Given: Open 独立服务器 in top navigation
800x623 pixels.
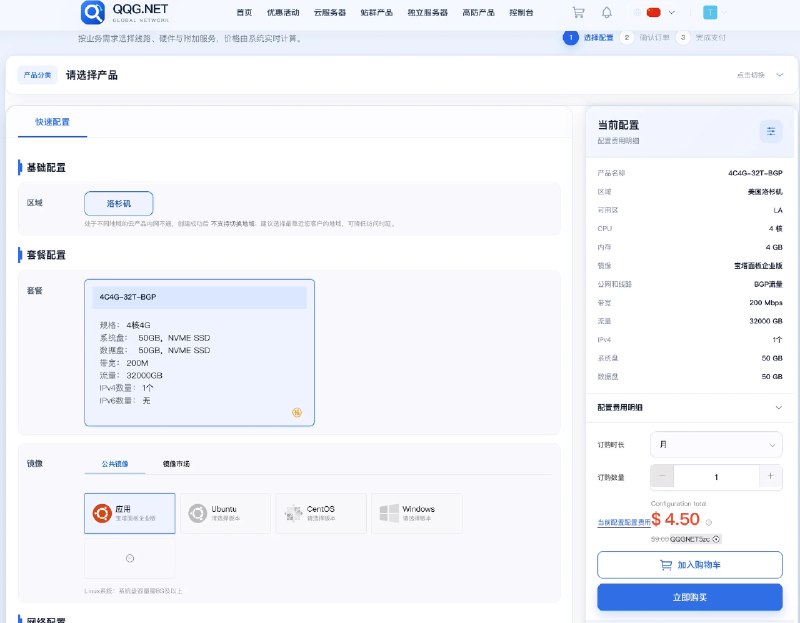Looking at the screenshot, I should 428,12.
